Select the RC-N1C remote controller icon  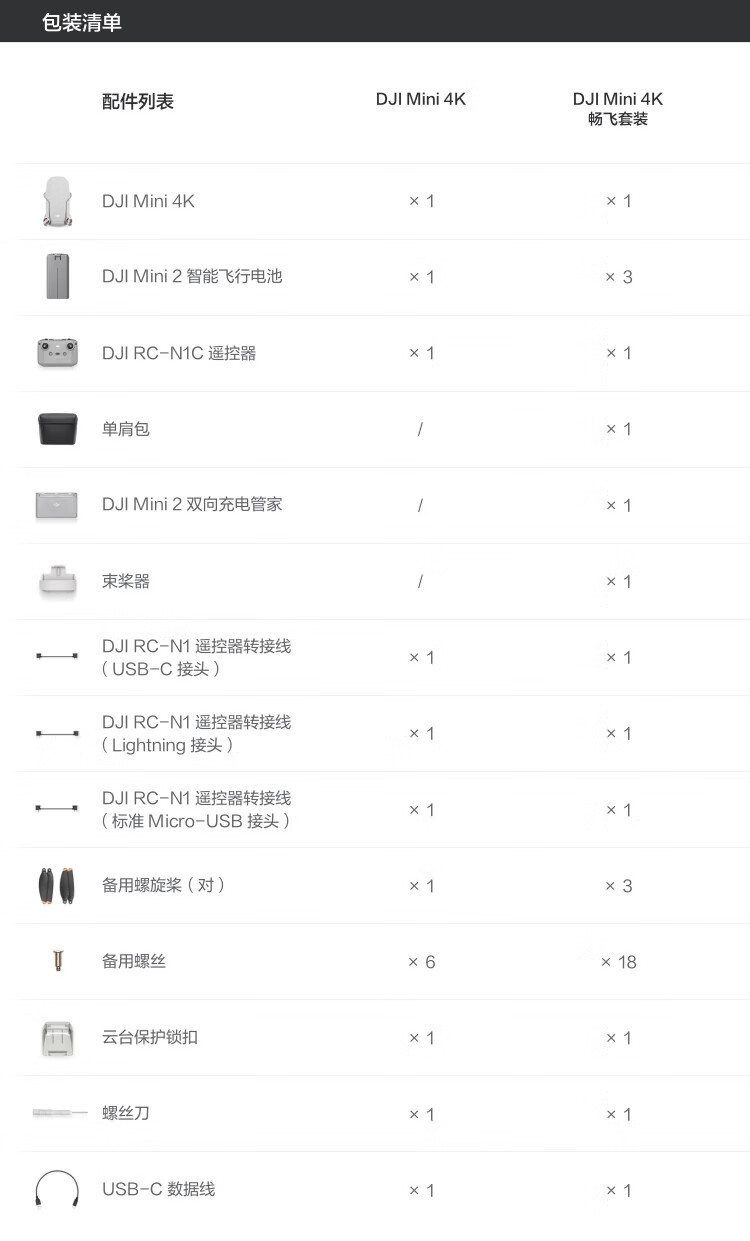[57, 353]
